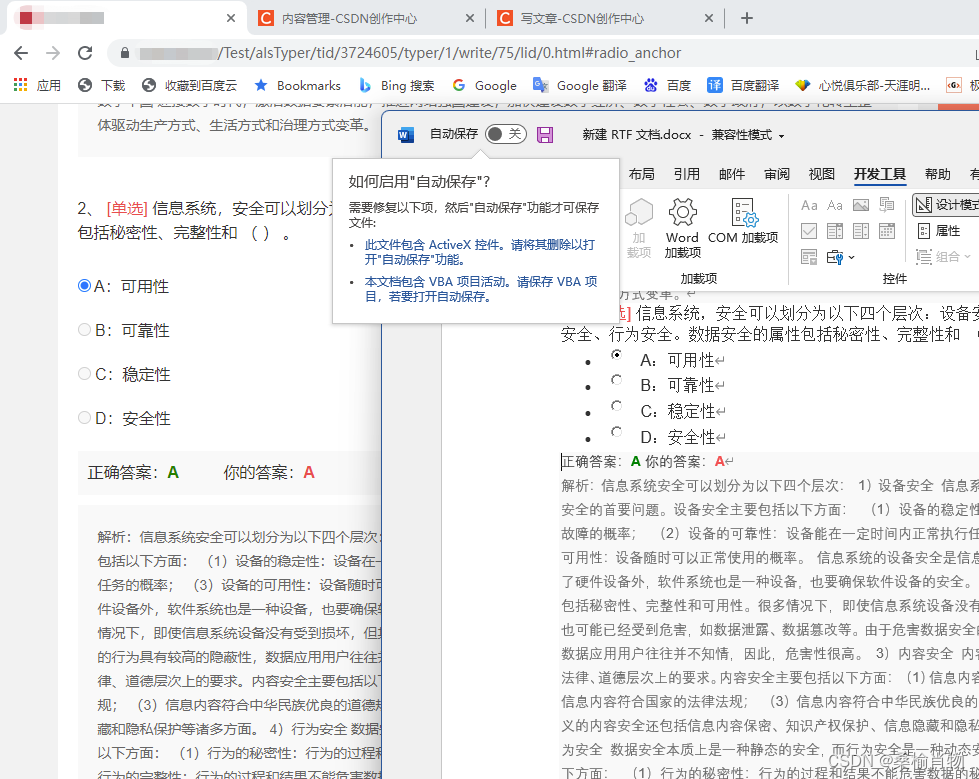Click the purple save icon in Word
This screenshot has width=979, height=779.
click(x=545, y=134)
